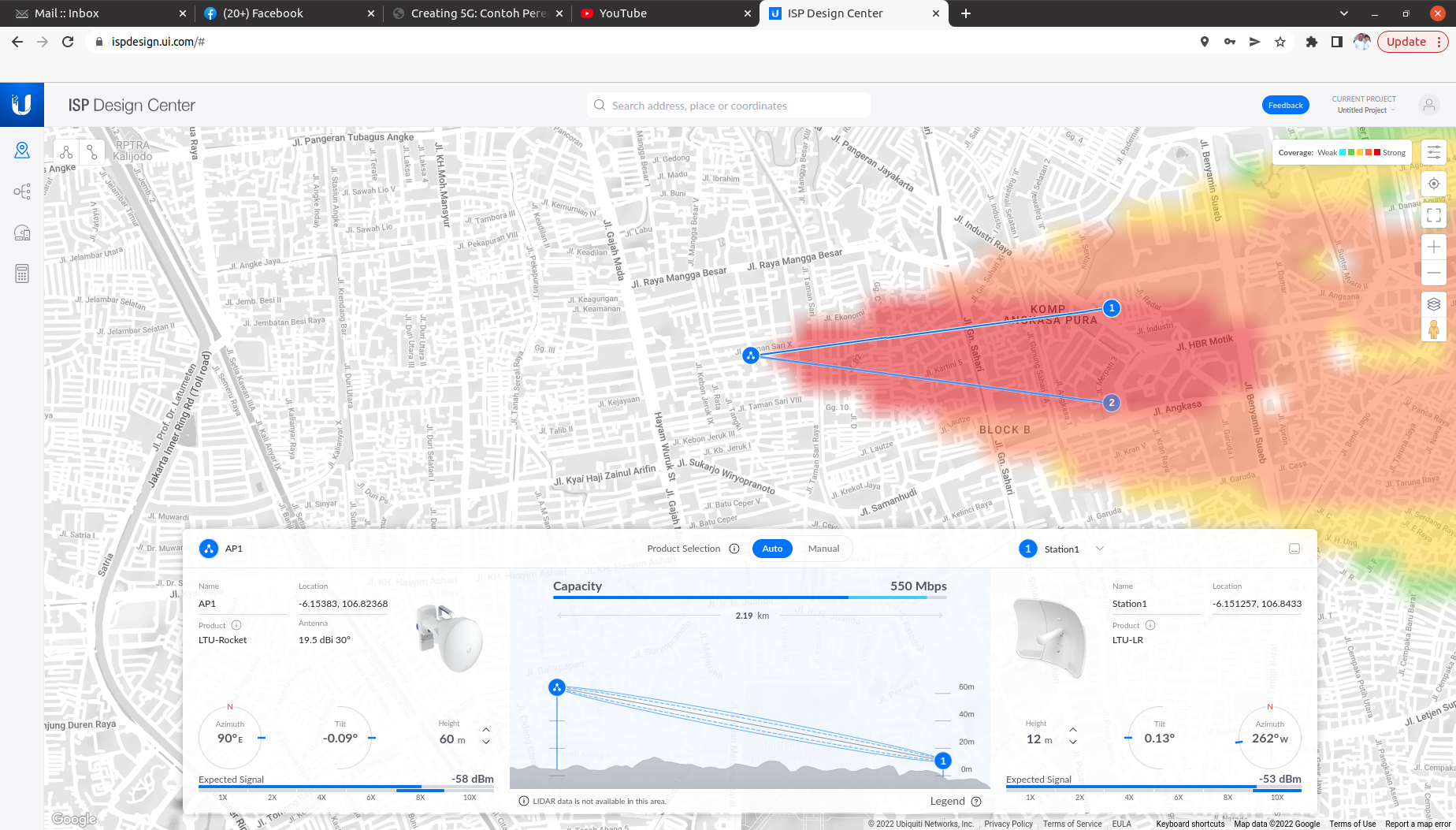Screen dimensions: 1456x830
Task: Enter fullscreen map view
Action: 1434,214
